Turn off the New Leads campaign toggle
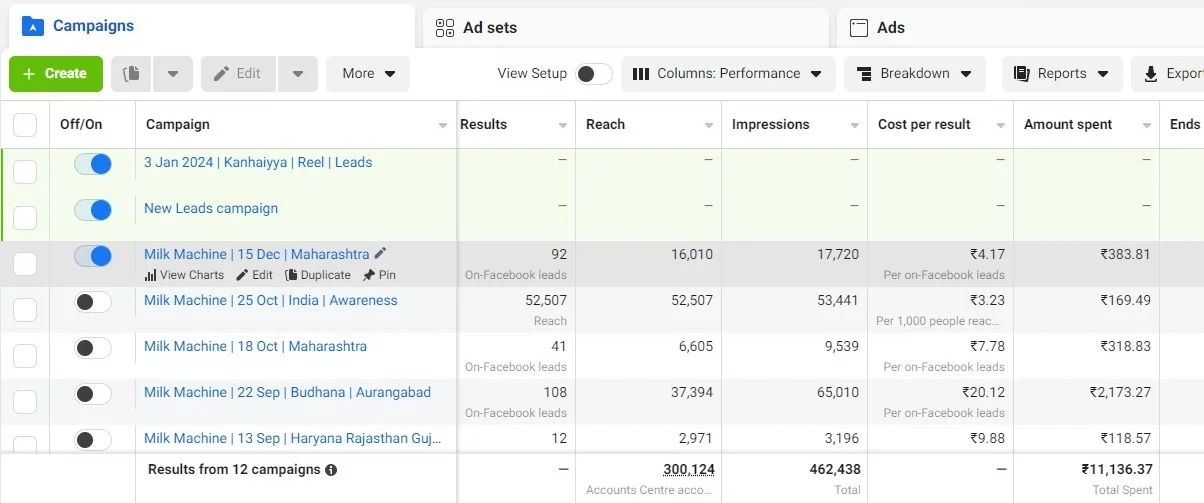This screenshot has height=503, width=1204. point(93,209)
